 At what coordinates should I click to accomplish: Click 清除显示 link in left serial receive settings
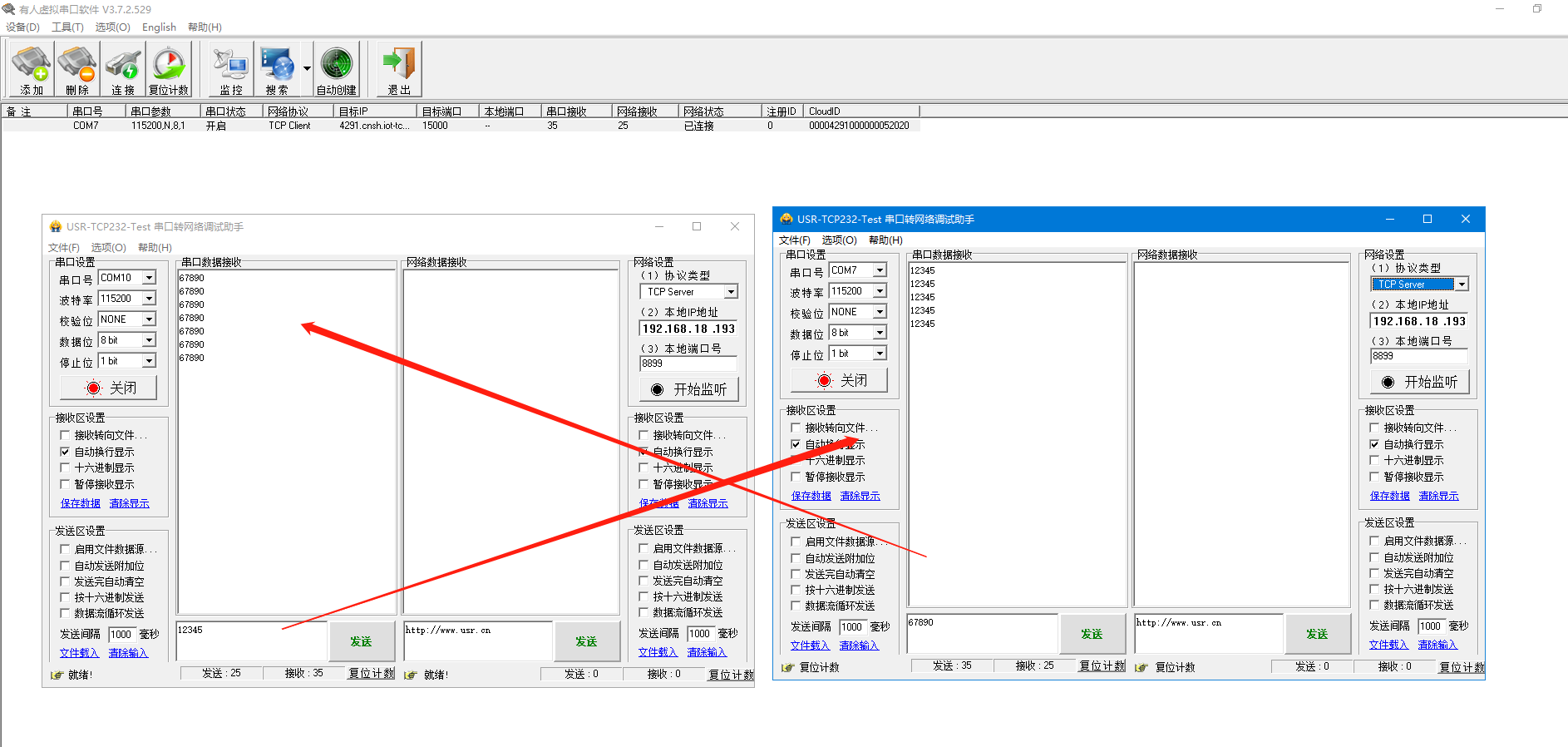[129, 503]
